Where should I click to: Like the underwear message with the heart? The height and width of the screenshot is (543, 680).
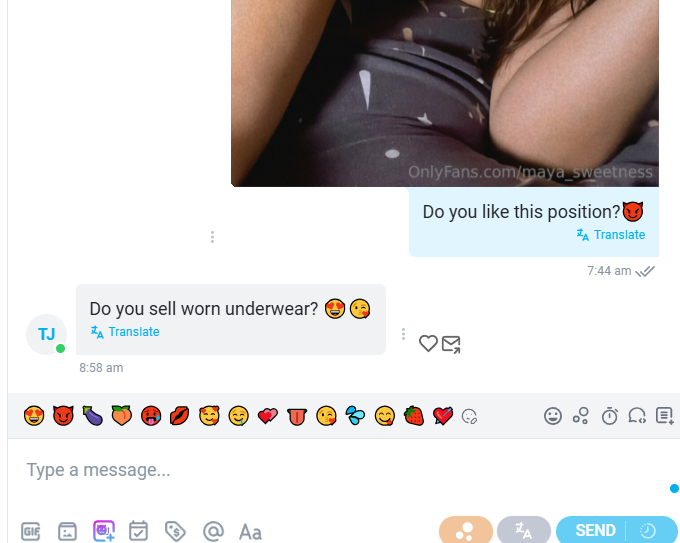(x=428, y=343)
